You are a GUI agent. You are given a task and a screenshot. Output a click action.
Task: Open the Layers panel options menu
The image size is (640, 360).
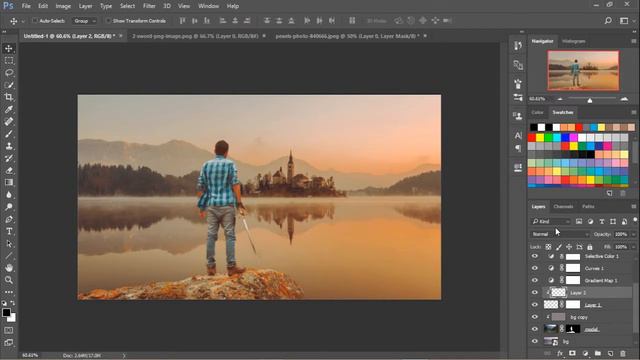tap(634, 207)
